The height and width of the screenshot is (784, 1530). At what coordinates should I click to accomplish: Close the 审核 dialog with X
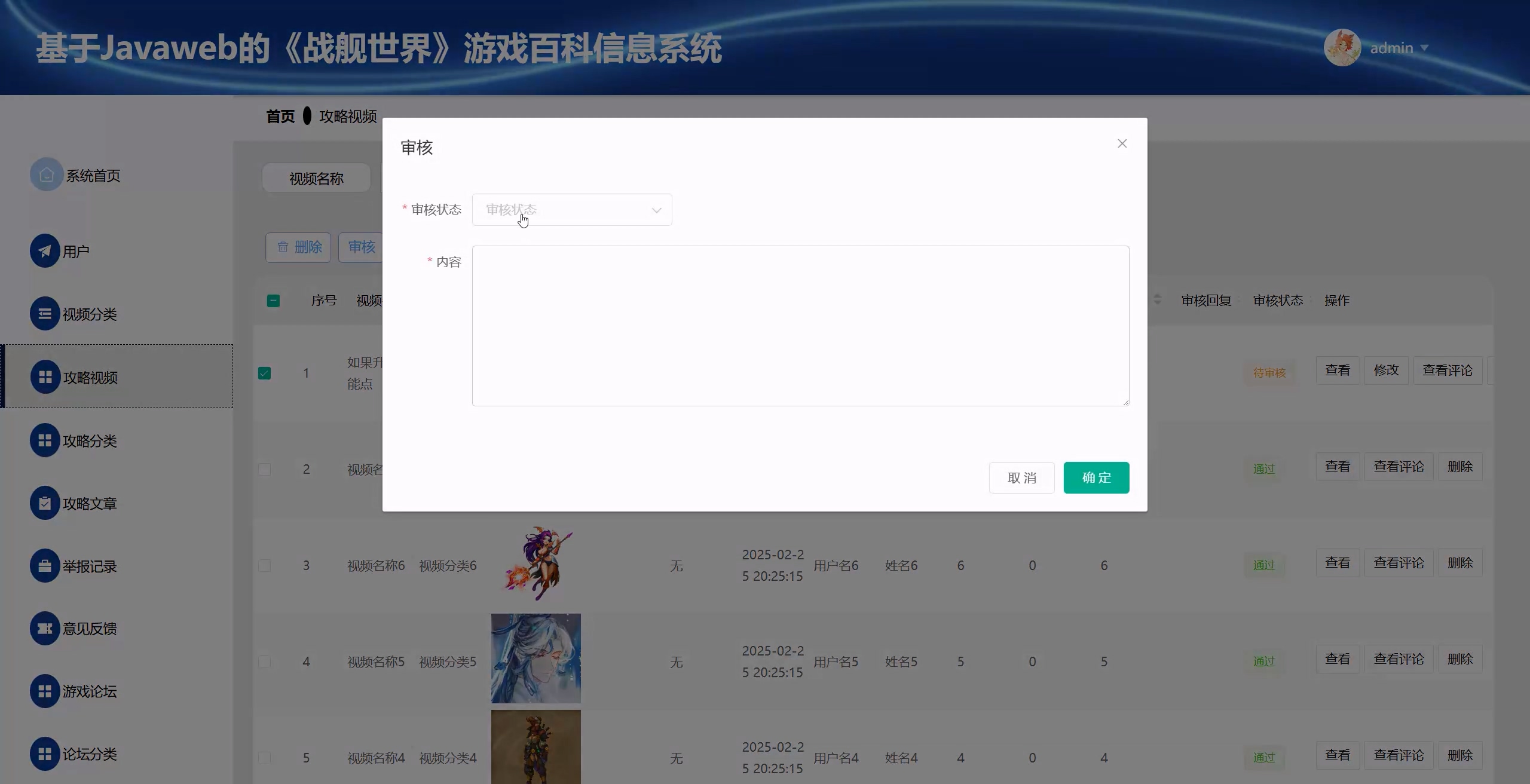tap(1122, 143)
